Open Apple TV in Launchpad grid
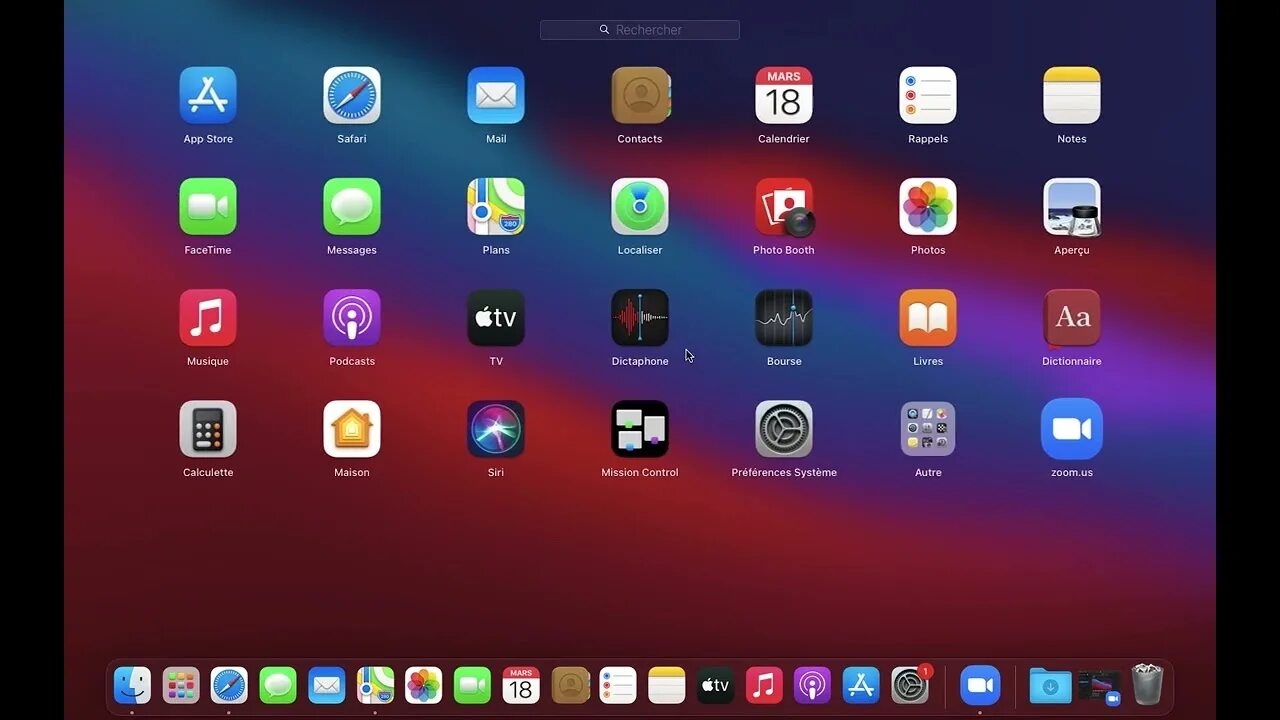1280x720 pixels. (x=496, y=318)
